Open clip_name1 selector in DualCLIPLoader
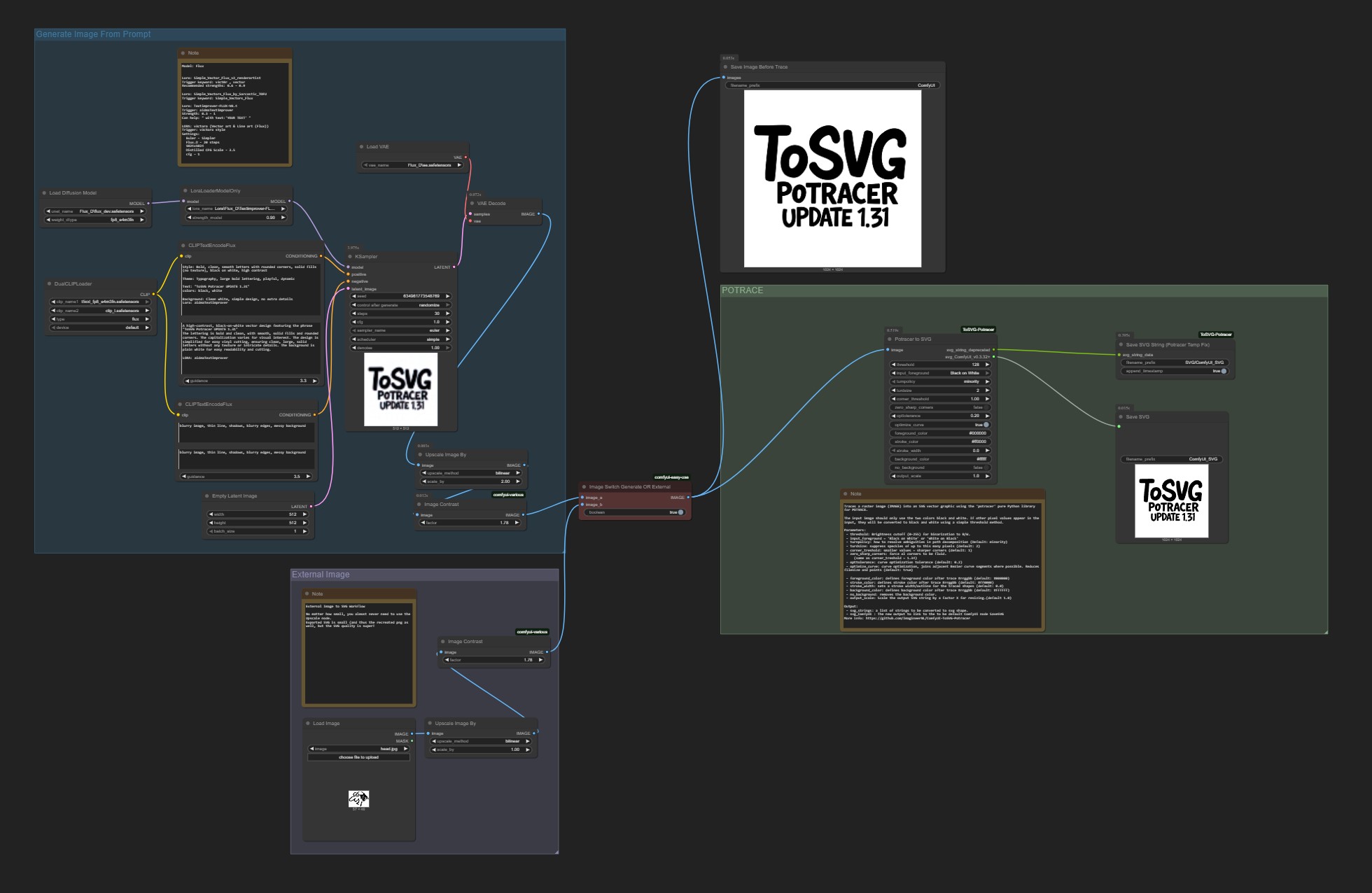The image size is (1372, 893). 101,302
